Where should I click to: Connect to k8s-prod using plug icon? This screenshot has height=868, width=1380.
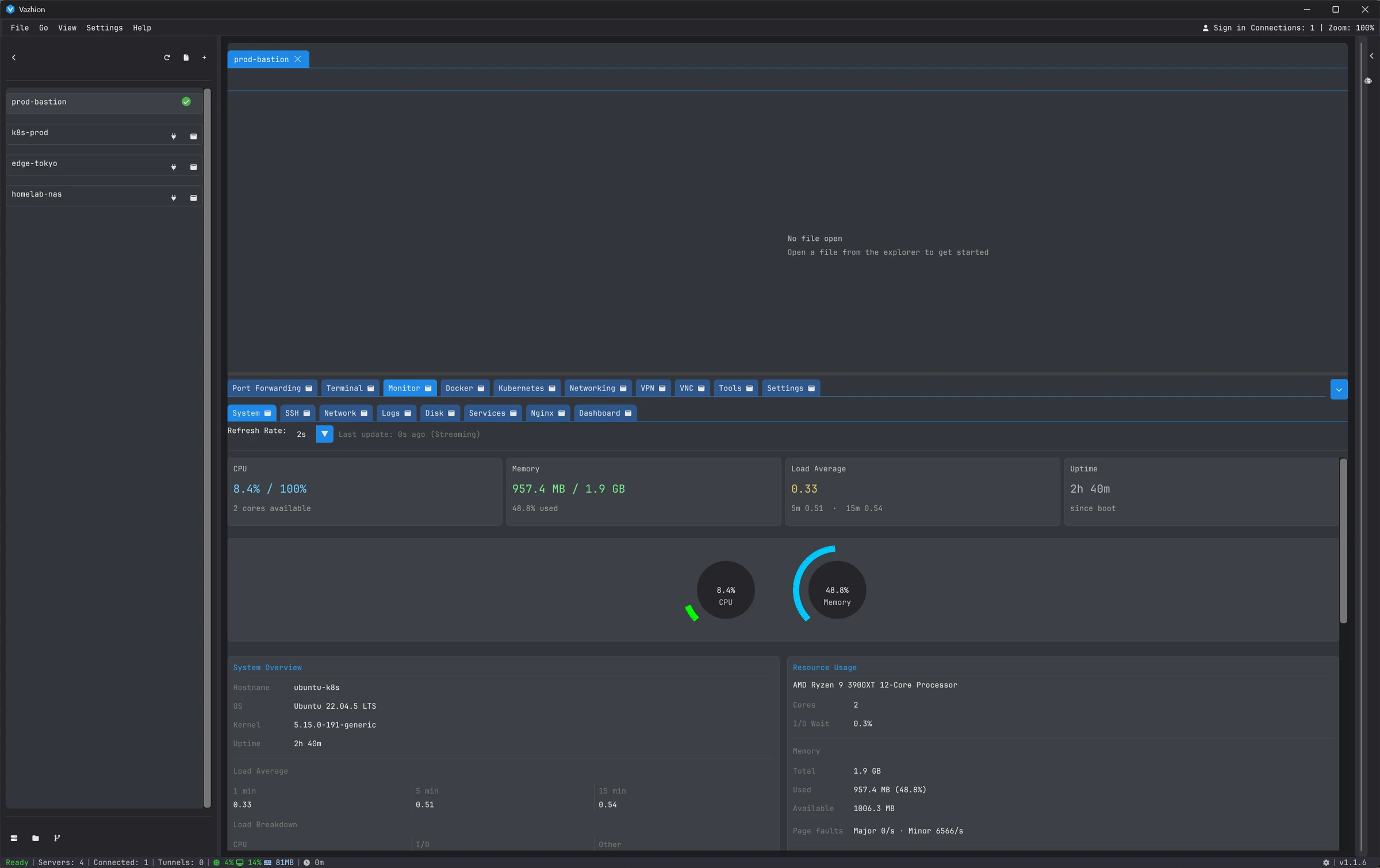(x=174, y=136)
